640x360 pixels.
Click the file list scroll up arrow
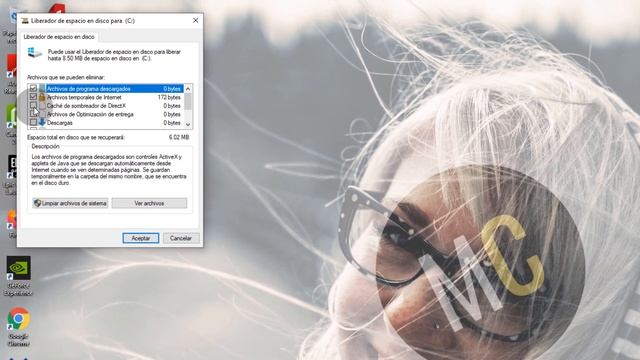(x=188, y=89)
